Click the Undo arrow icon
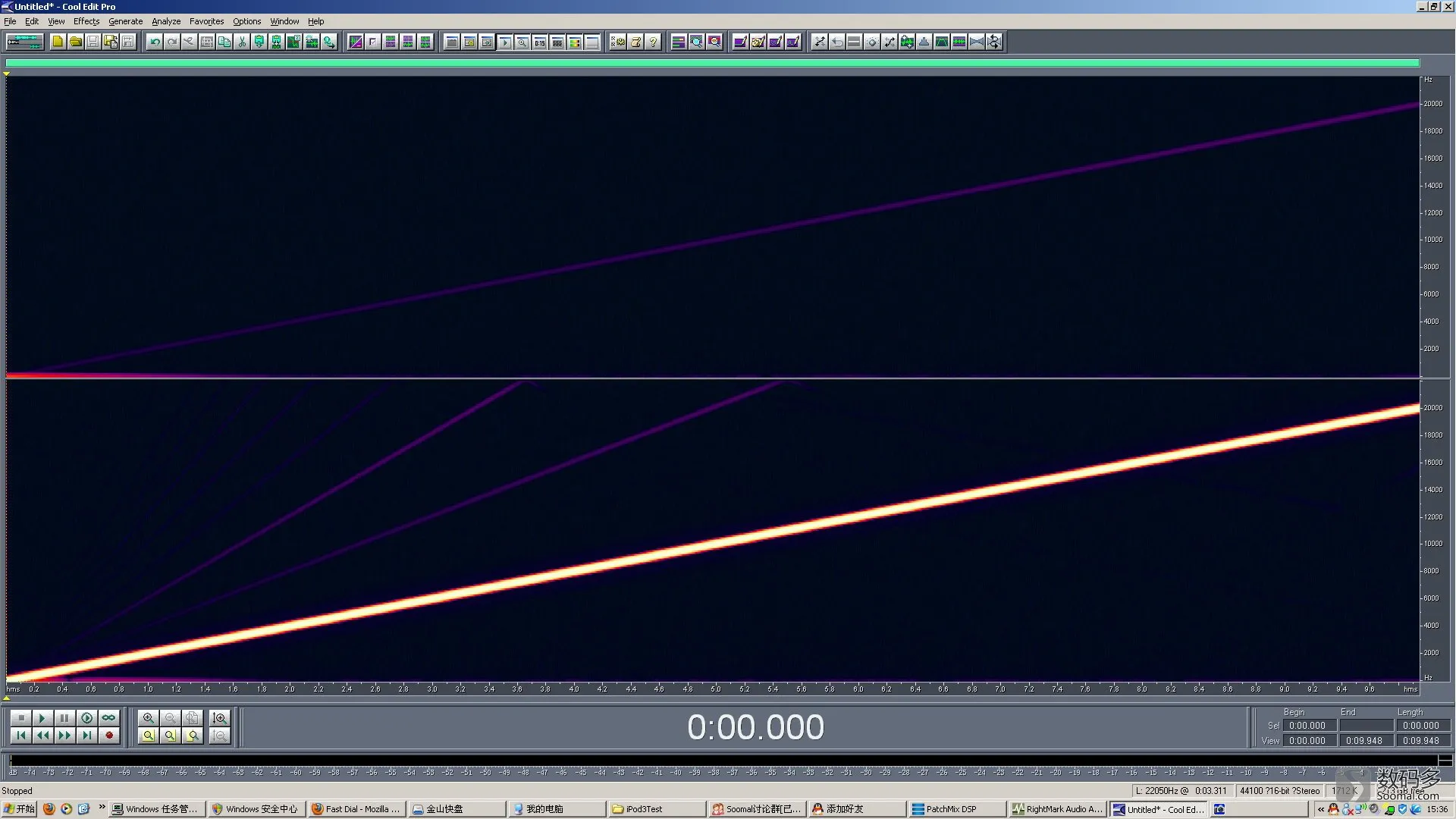Screen dimensions: 1456x819 click(x=155, y=42)
